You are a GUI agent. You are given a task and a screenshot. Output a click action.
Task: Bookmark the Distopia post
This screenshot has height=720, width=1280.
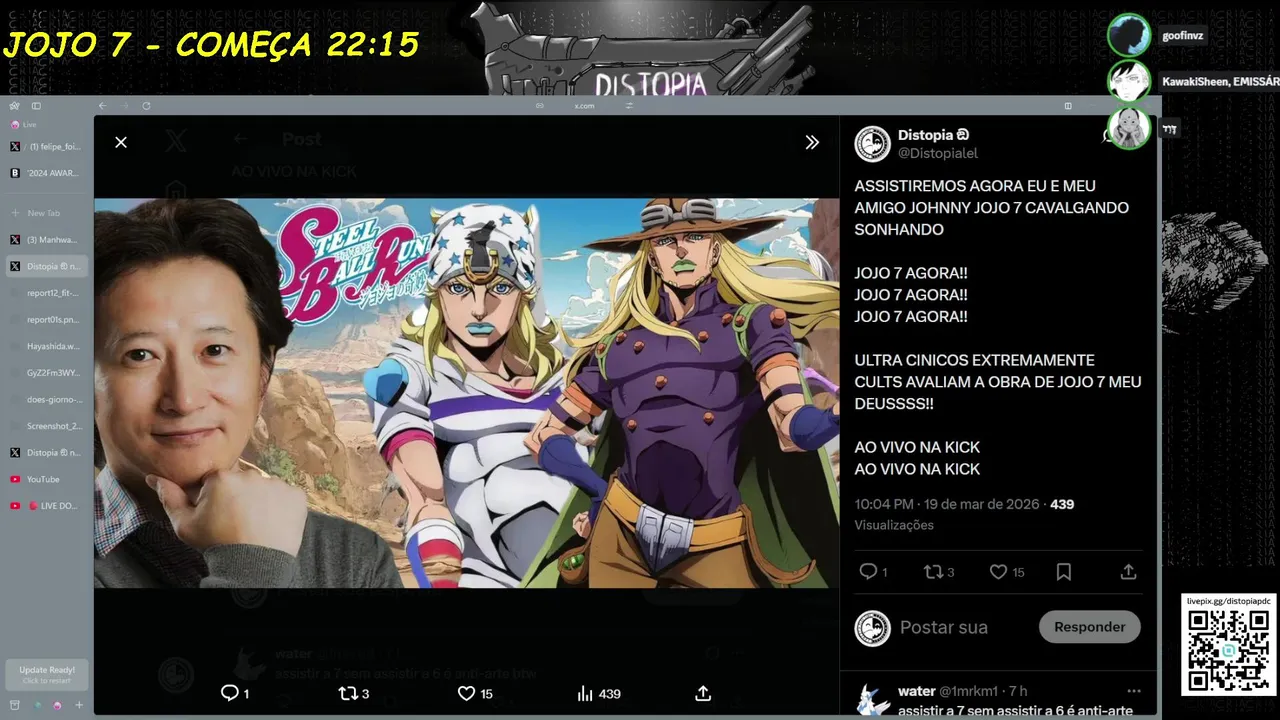tap(1064, 572)
